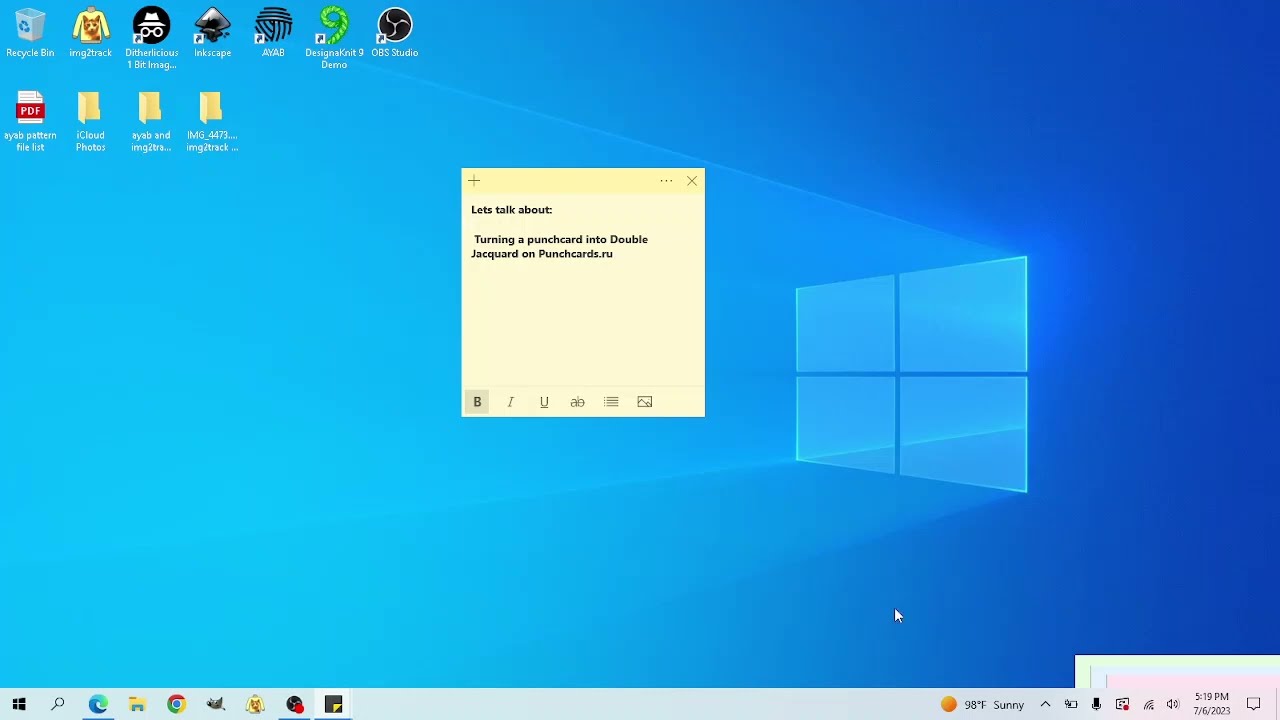Screen dimensions: 1280x720
Task: Open taskbar Search magnifier
Action: (x=58, y=705)
